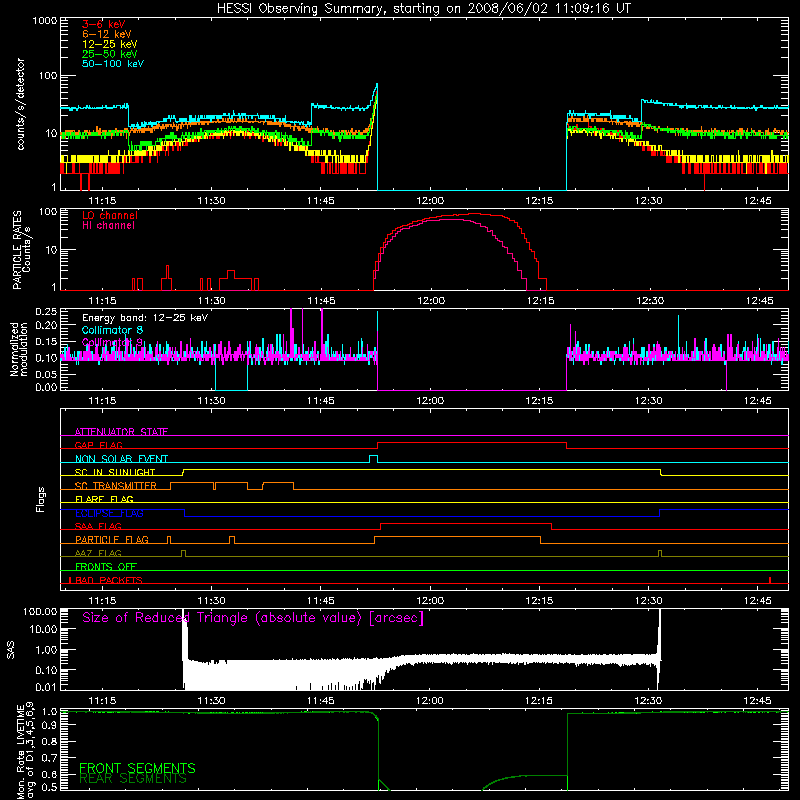Click the BAD_PACKETS spike near 12:46
Image resolution: width=800 pixels, height=800 pixels.
(x=770, y=580)
